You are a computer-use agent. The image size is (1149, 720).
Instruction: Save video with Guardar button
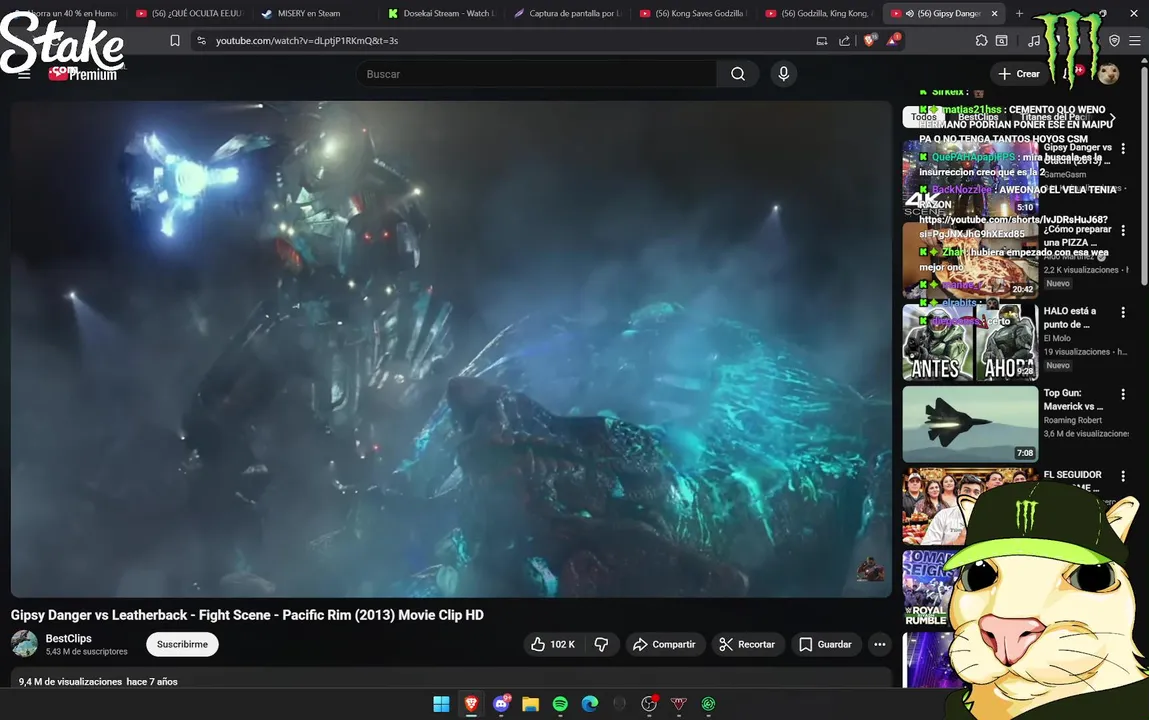(x=826, y=644)
